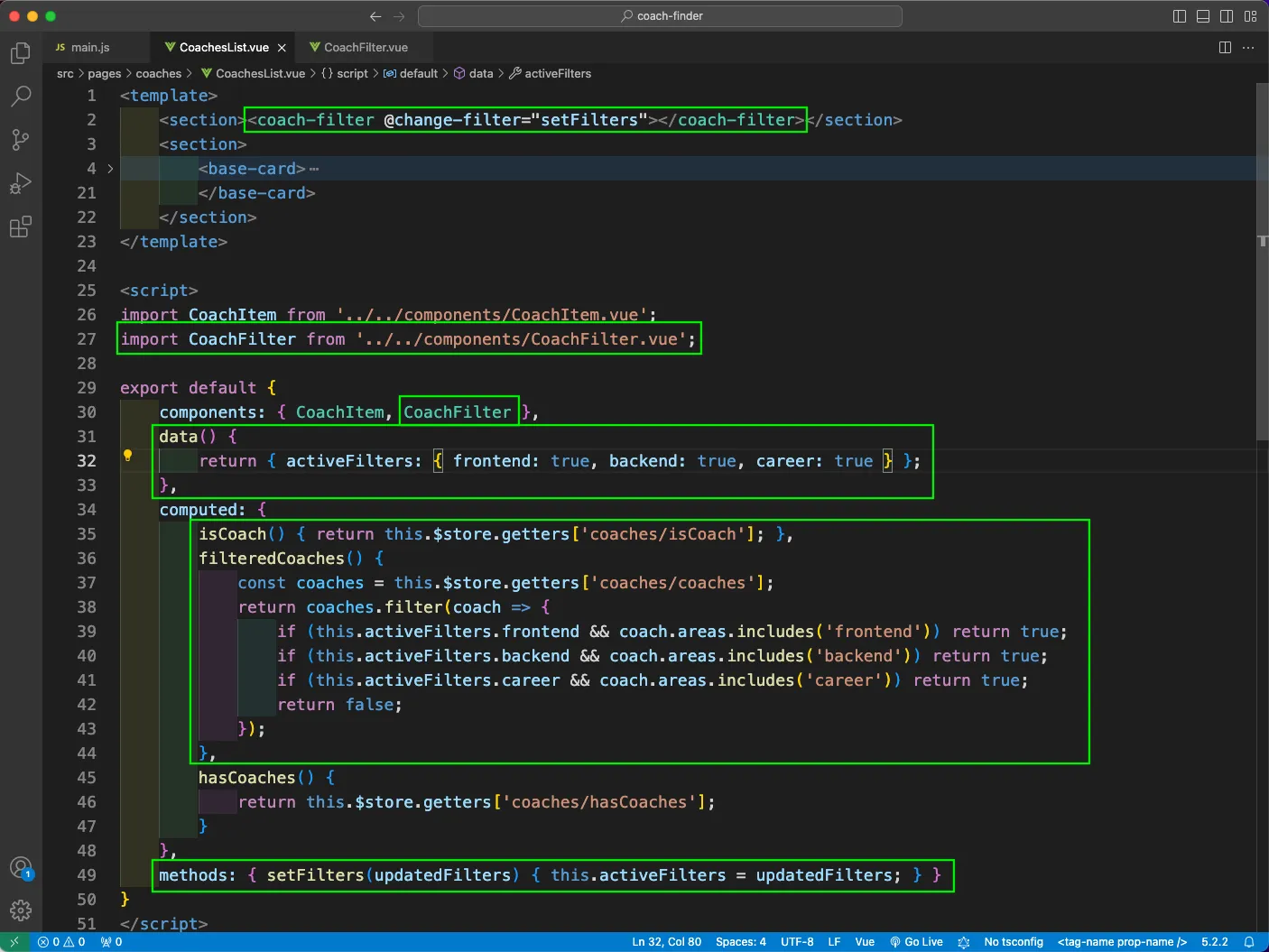
Task: Open the remote window indicator
Action: [14, 942]
